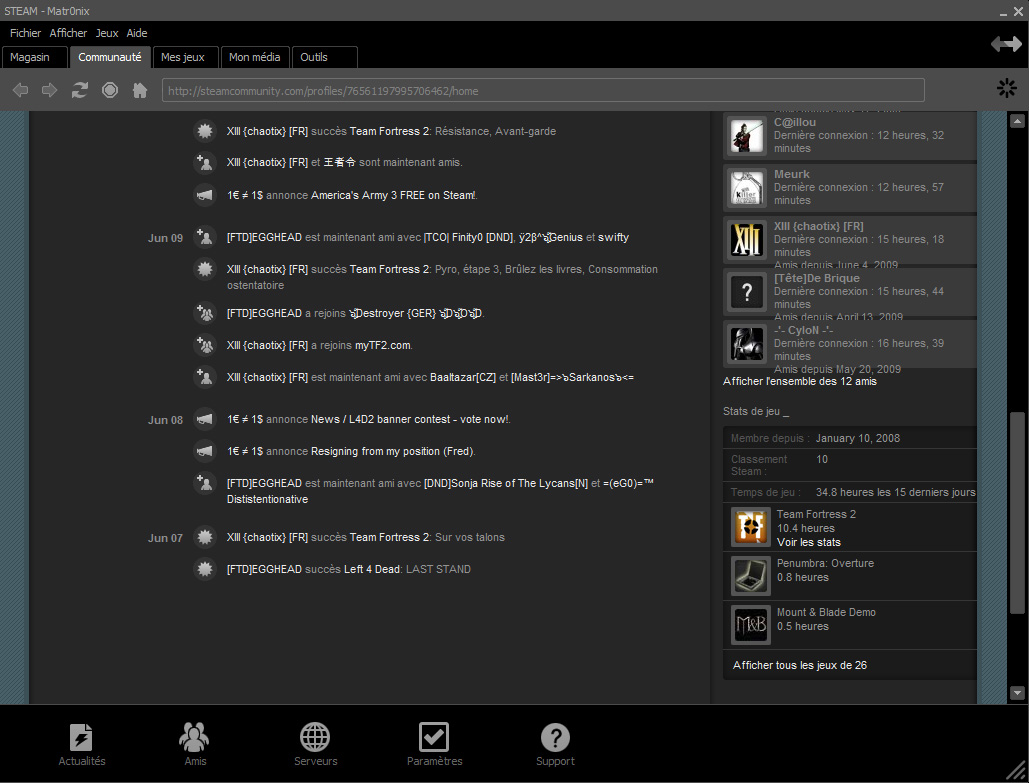The image size is (1029, 783).
Task: Open Penumbra: Overture game link
Action: (825, 563)
